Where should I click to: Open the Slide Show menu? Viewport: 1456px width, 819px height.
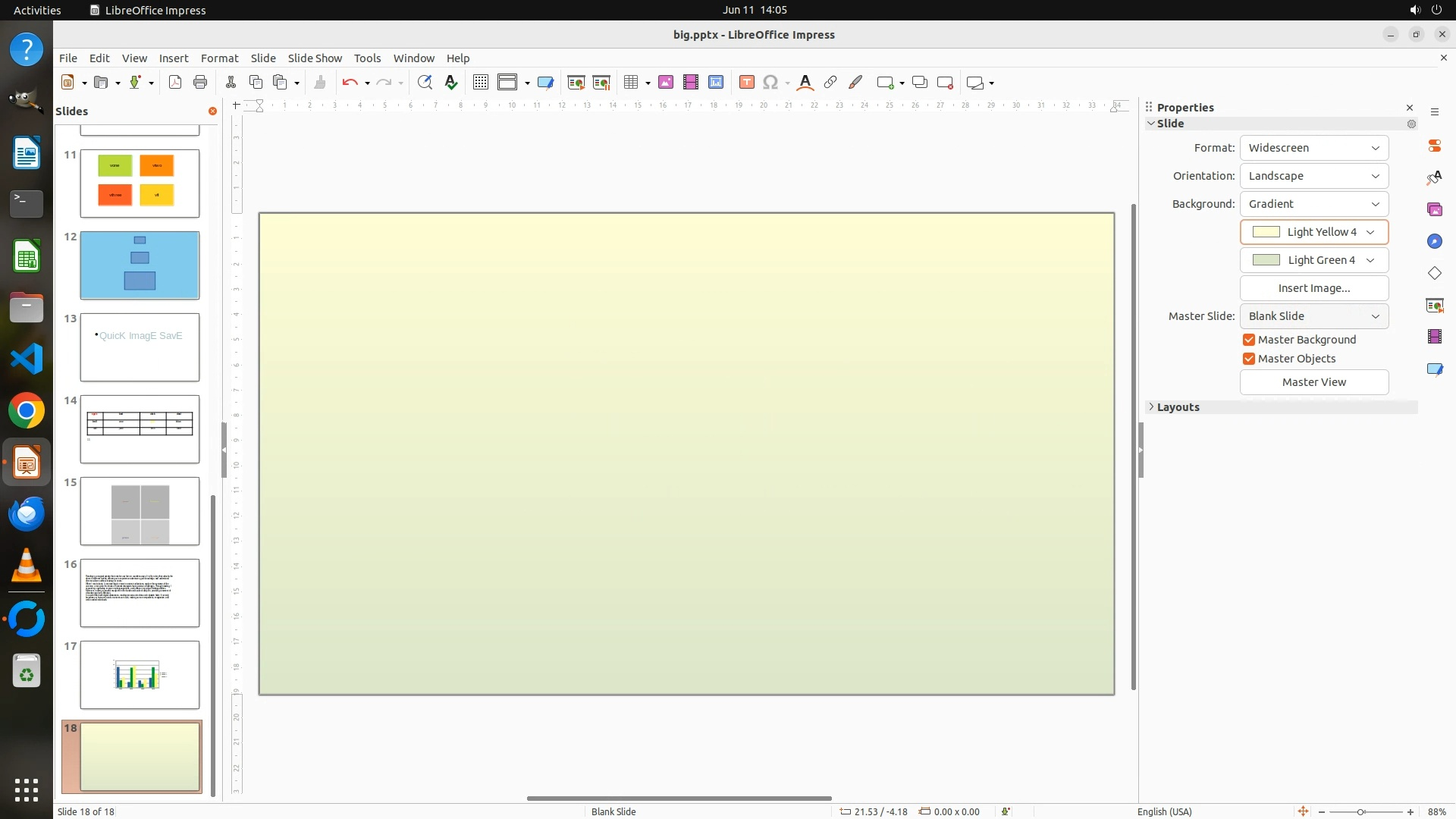click(x=315, y=58)
